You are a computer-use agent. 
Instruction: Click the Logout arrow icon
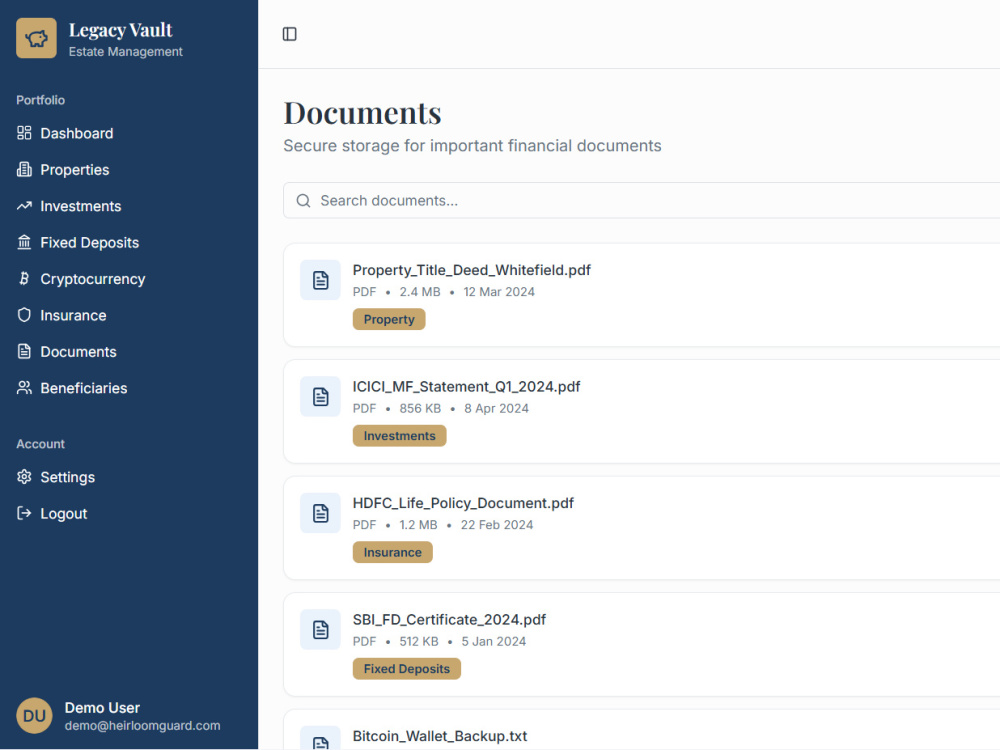tap(24, 513)
